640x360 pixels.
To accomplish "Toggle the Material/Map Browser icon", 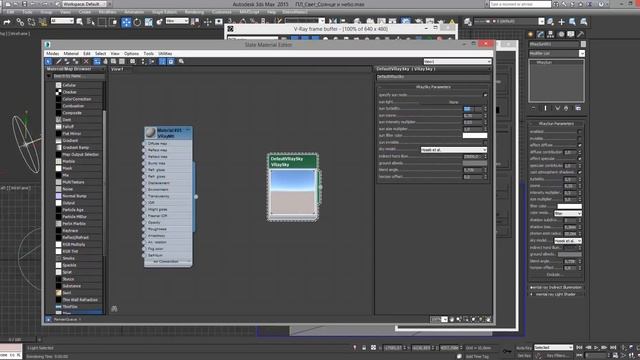I will click(x=162, y=62).
